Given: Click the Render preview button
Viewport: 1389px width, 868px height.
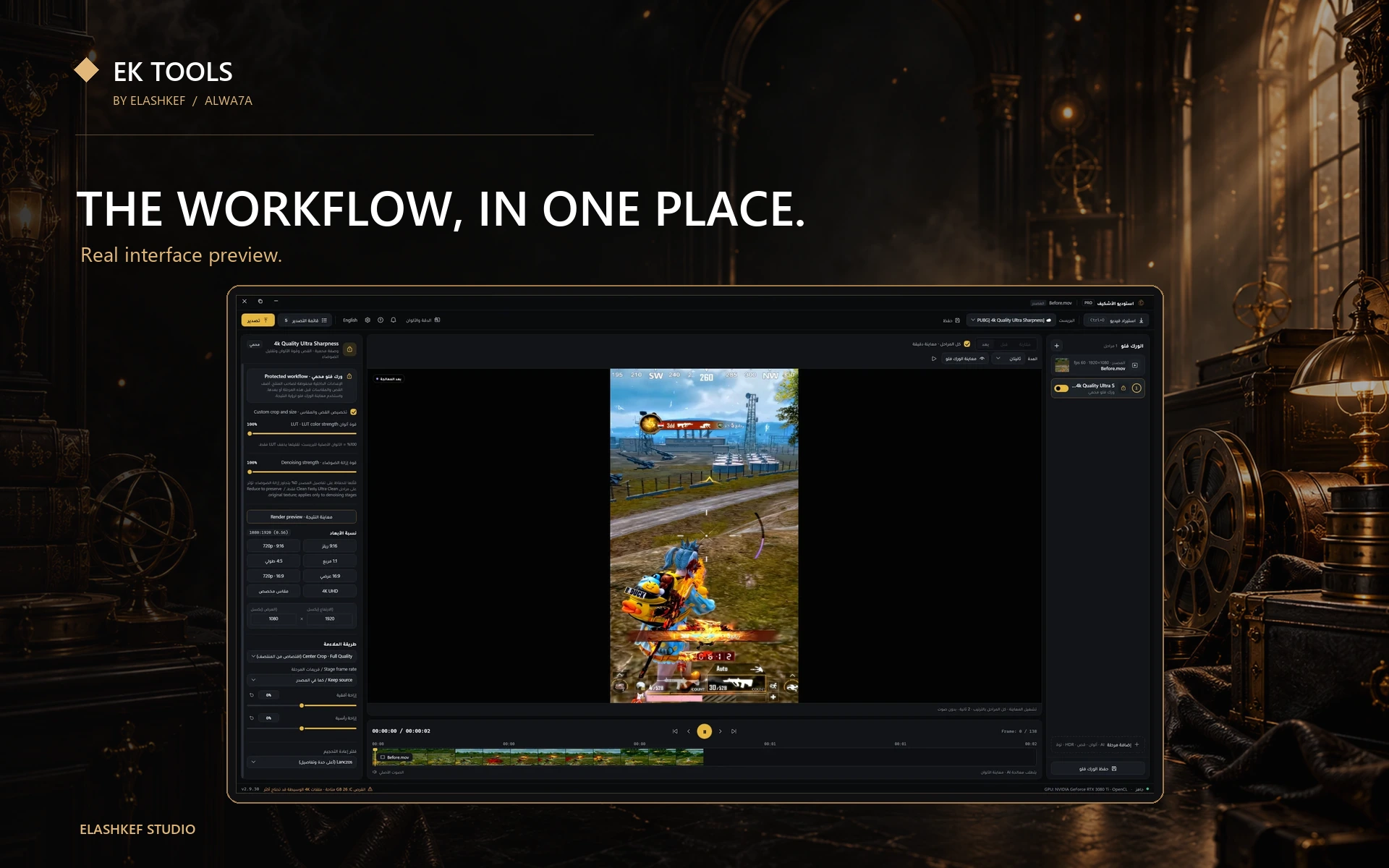Looking at the screenshot, I should point(302,516).
